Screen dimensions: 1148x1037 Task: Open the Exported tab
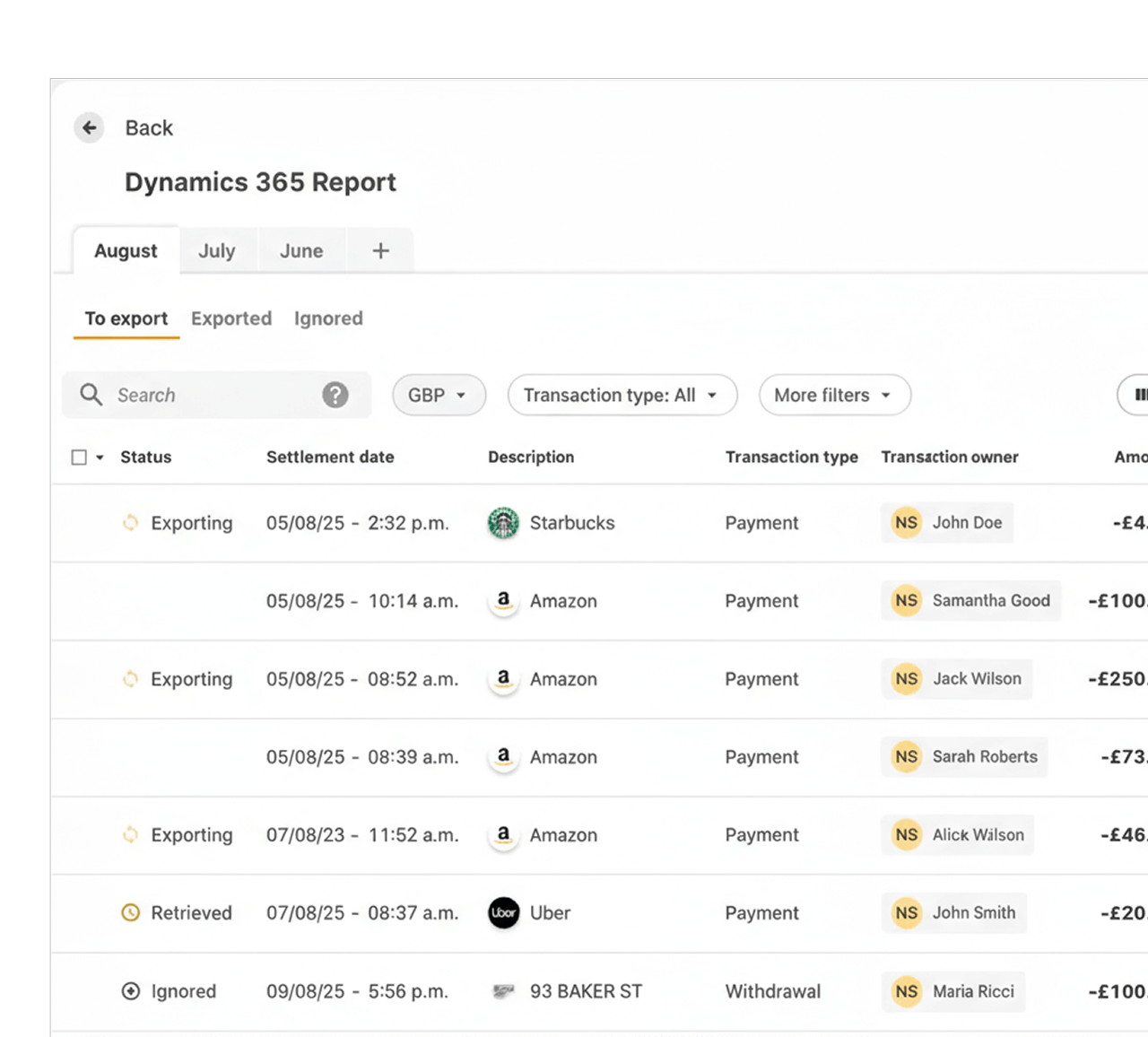[231, 318]
